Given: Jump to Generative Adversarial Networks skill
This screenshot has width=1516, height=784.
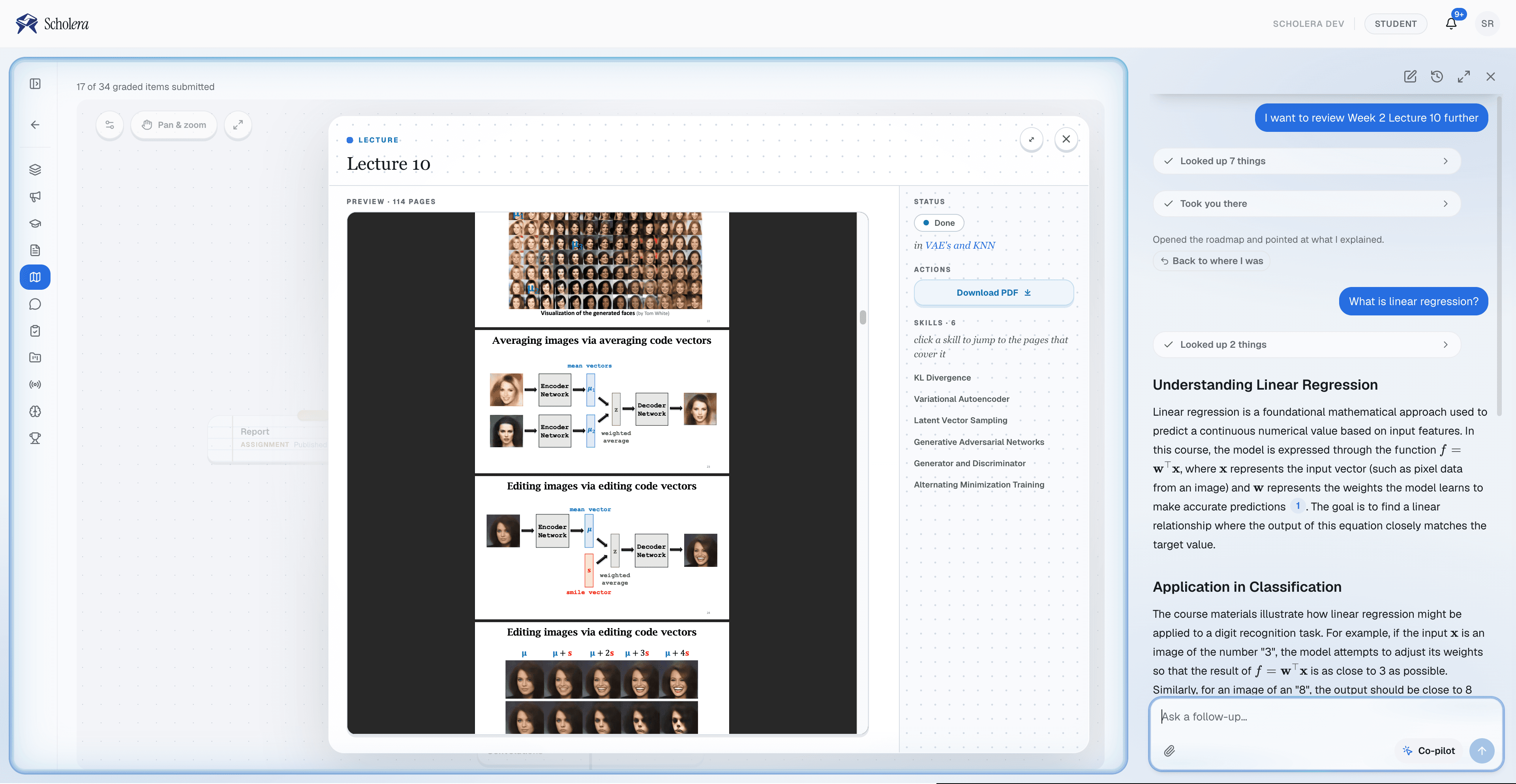Looking at the screenshot, I should (x=979, y=442).
